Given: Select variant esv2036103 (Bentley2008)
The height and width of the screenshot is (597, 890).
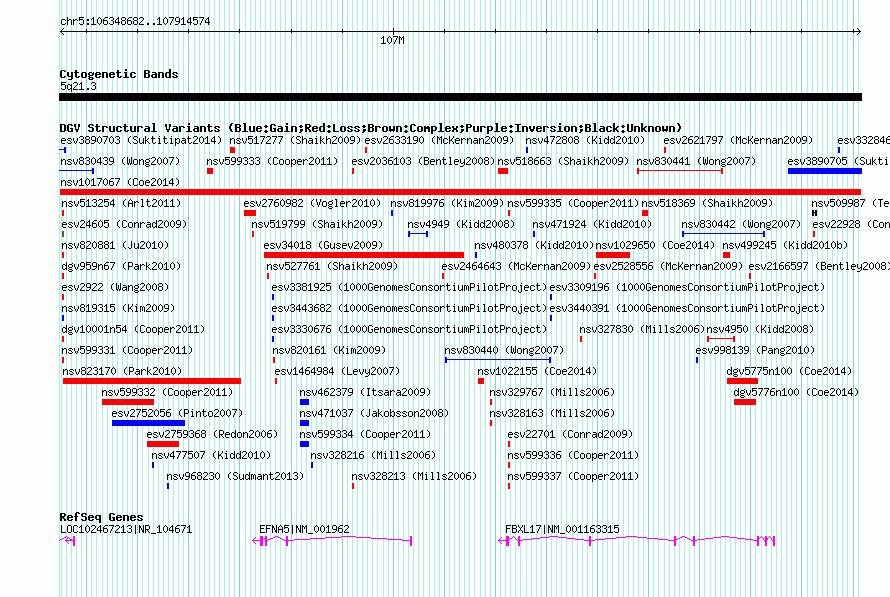Looking at the screenshot, I should pos(423,161).
